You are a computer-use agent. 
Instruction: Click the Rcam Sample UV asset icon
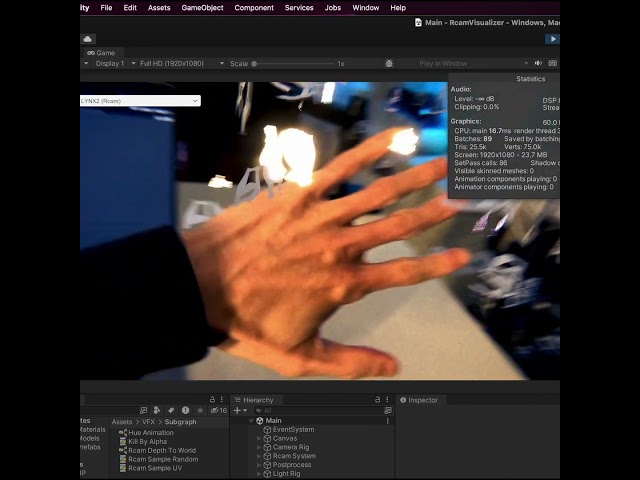[123, 468]
